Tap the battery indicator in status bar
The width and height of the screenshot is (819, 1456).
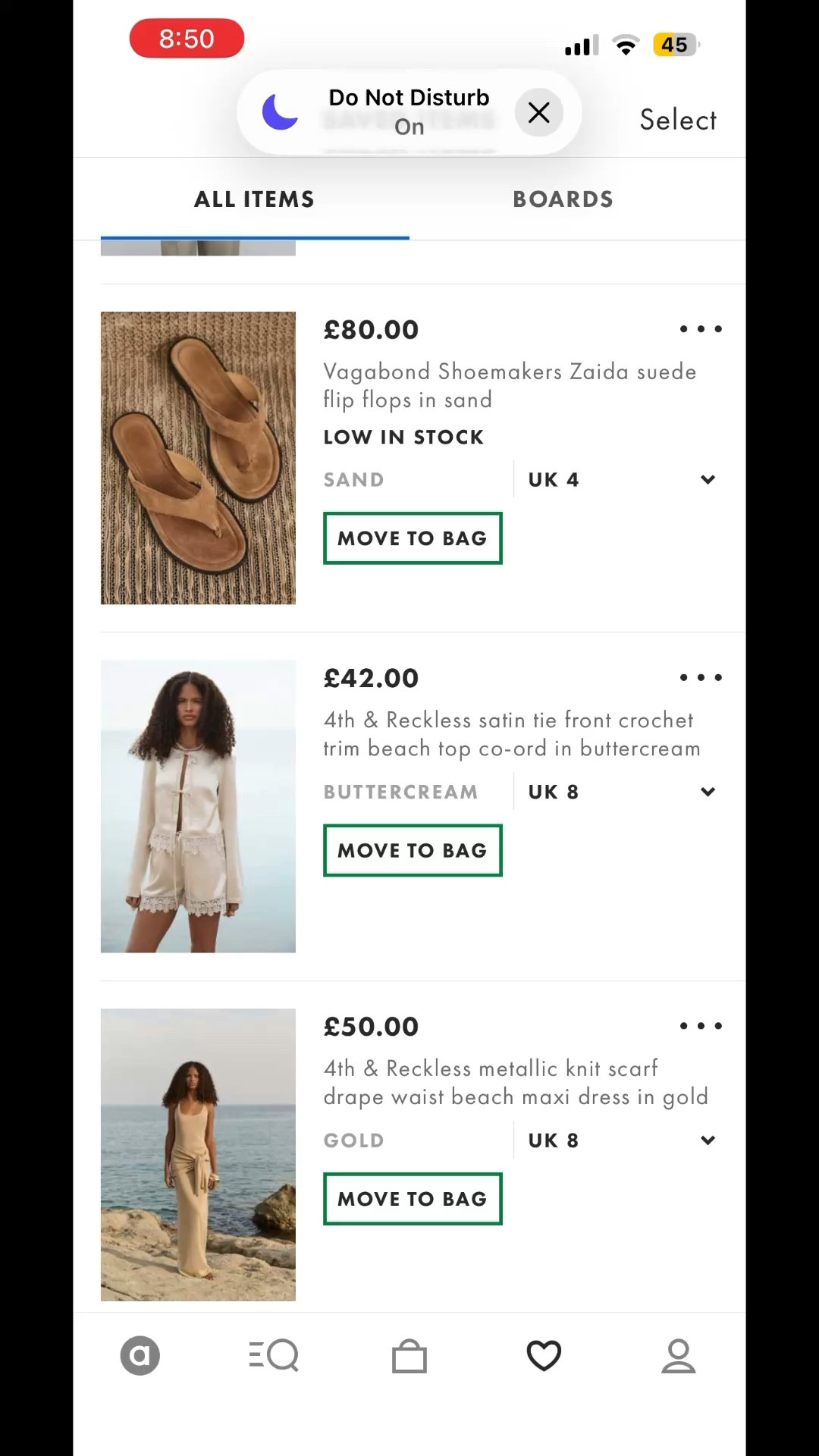pos(676,45)
